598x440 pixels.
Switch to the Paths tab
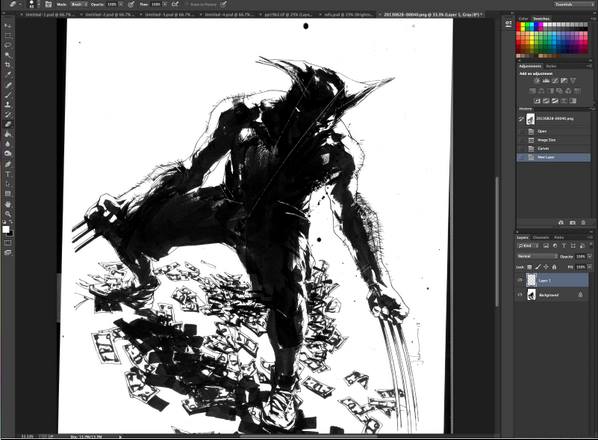[559, 238]
